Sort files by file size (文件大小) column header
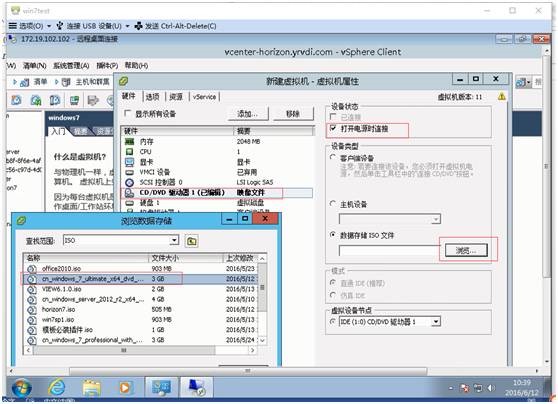This screenshot has width=558, height=404. coord(186,258)
